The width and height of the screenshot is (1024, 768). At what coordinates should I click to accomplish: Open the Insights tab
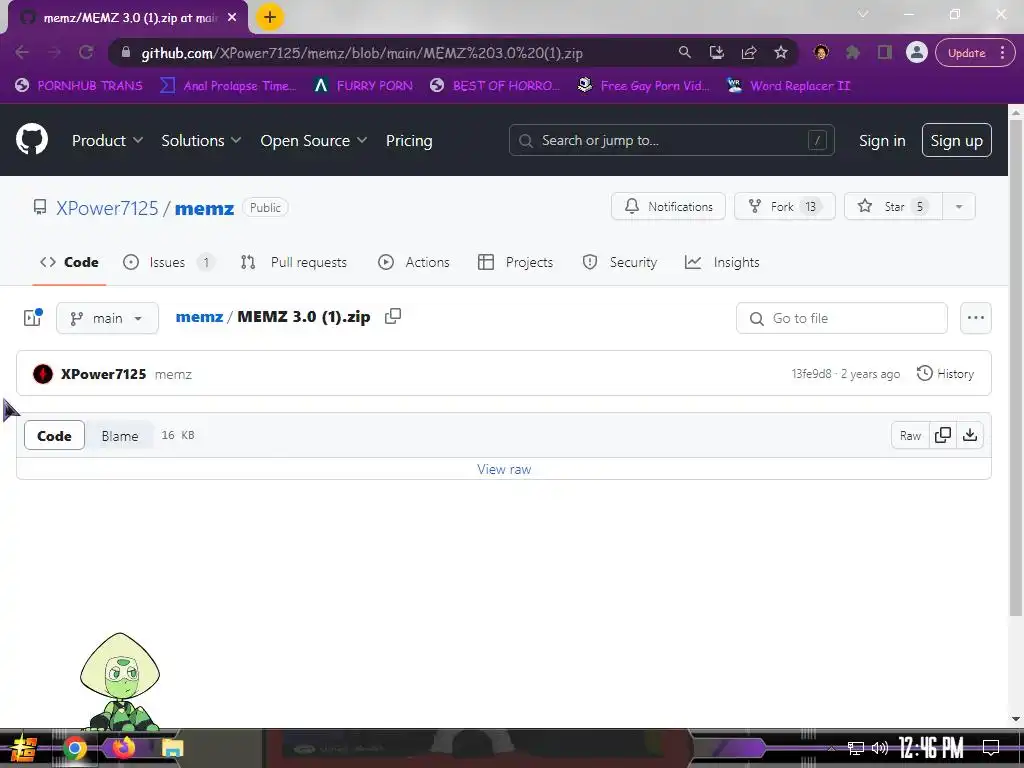[x=722, y=262]
